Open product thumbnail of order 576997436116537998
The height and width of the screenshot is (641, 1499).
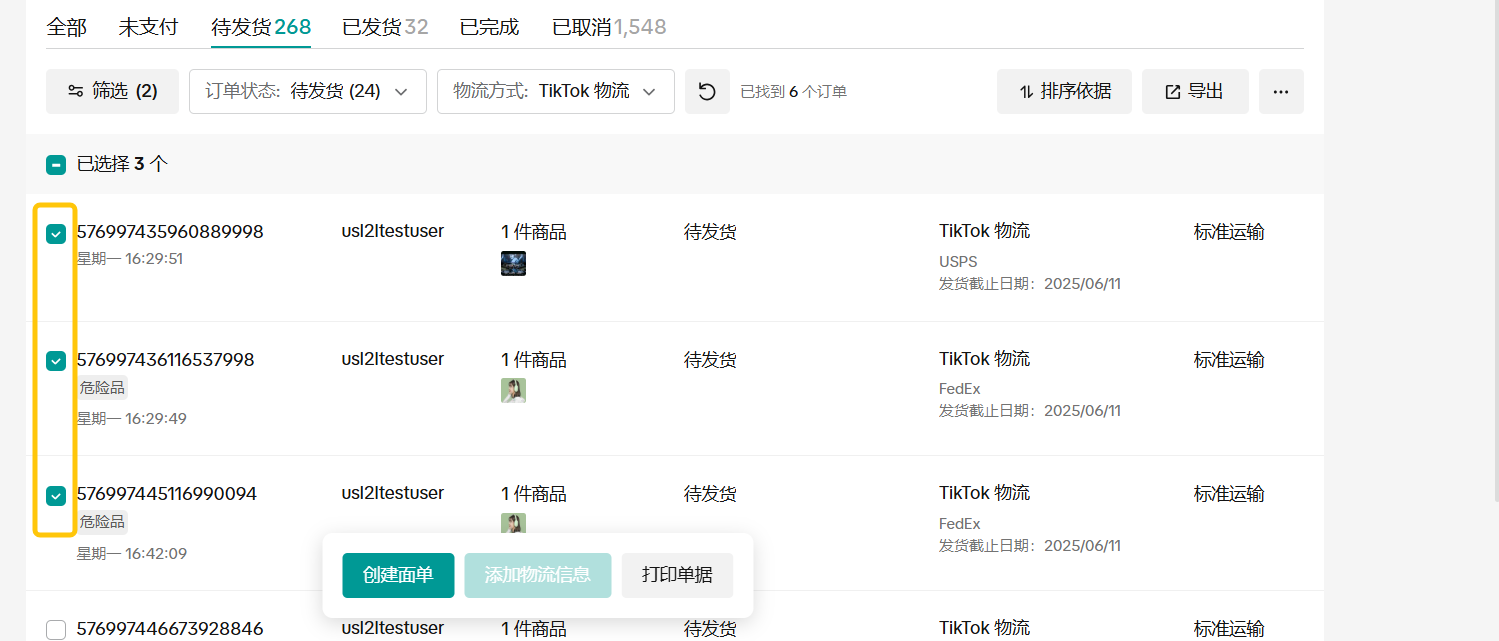coord(513,391)
